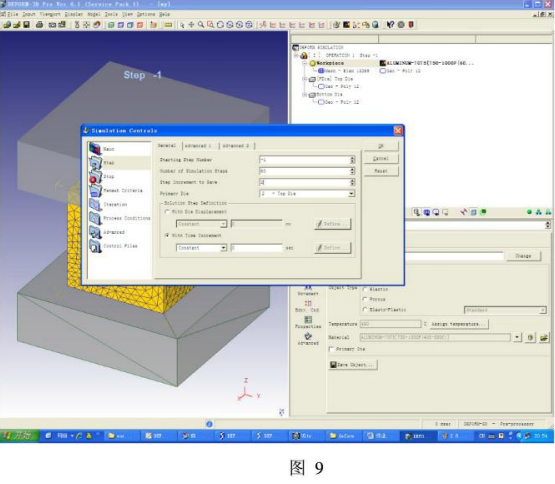Open the Advanced icon in object panel

(308, 339)
